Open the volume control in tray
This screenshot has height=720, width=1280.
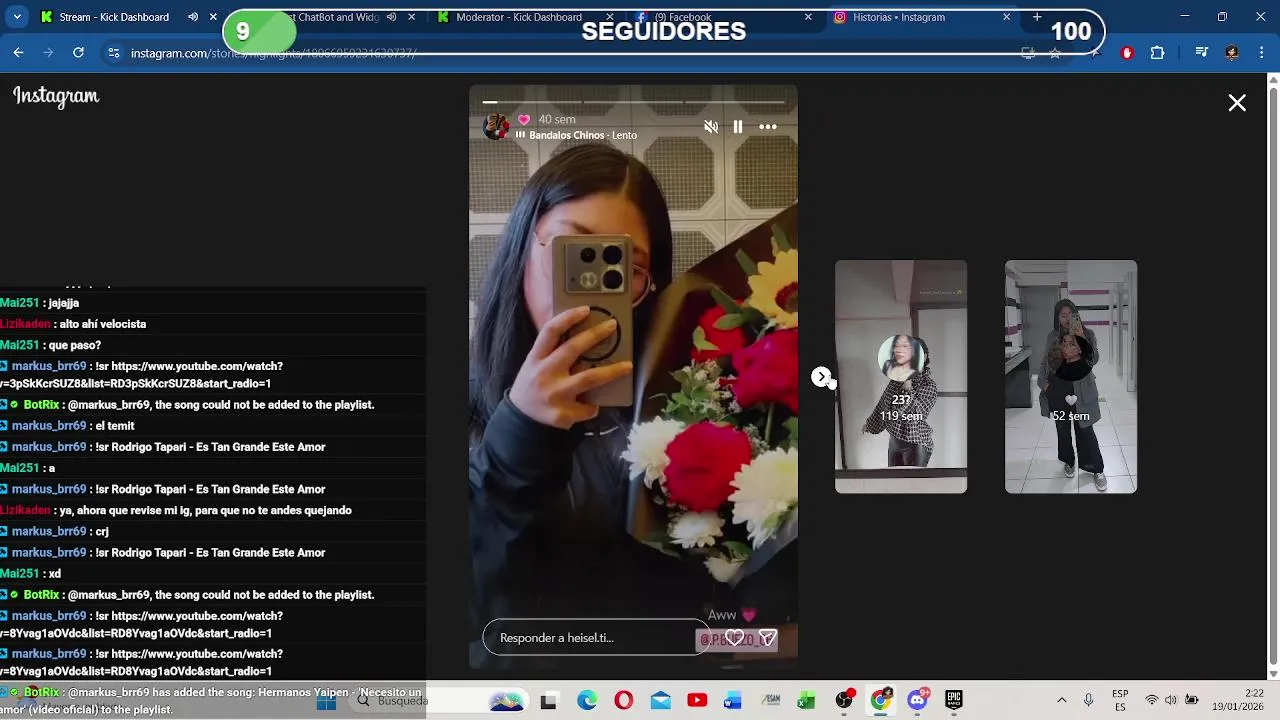pyautogui.click(x=1171, y=701)
